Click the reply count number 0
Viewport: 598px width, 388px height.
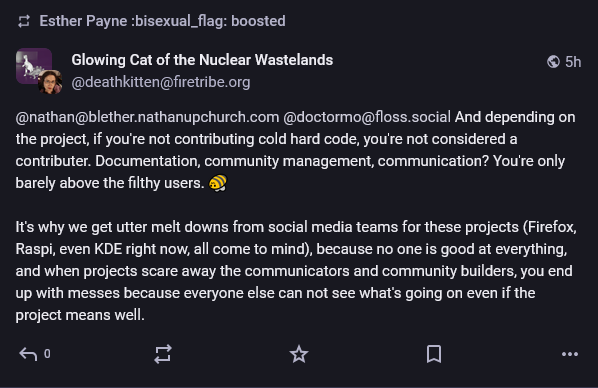47,354
